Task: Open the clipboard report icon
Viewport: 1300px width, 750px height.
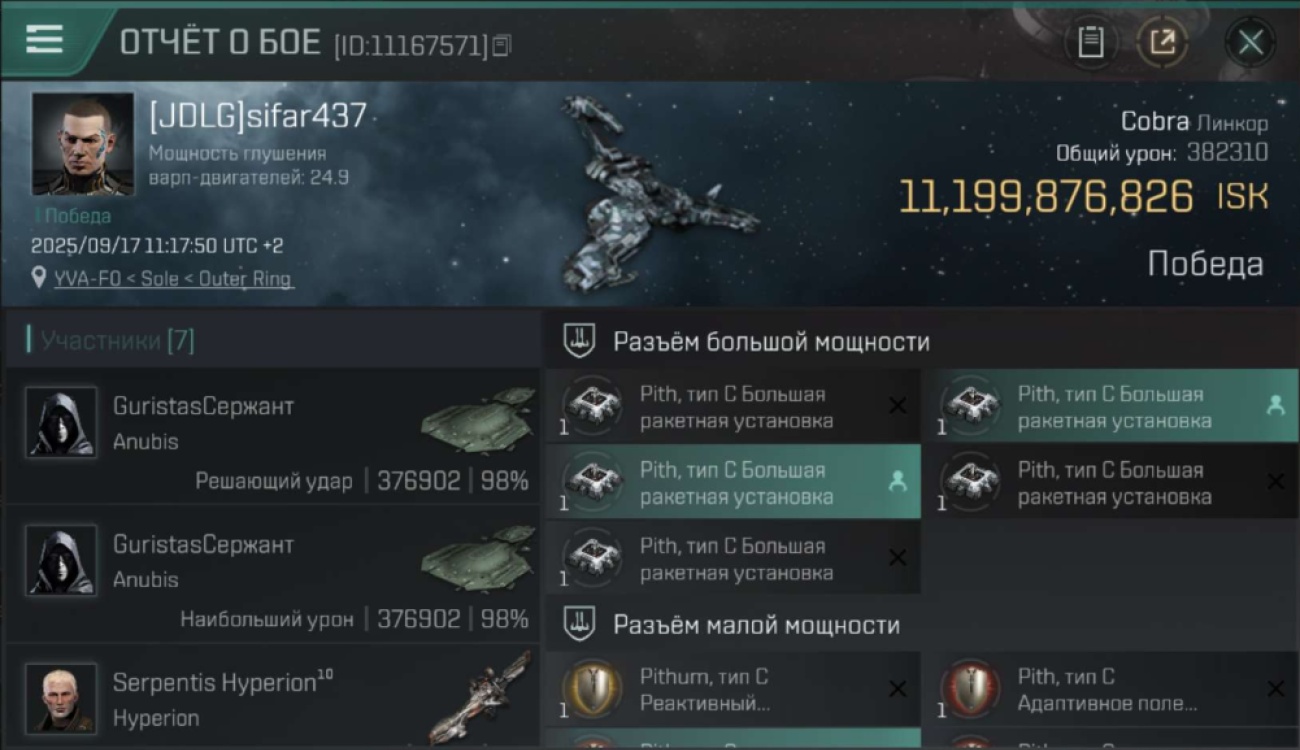Action: point(1091,42)
